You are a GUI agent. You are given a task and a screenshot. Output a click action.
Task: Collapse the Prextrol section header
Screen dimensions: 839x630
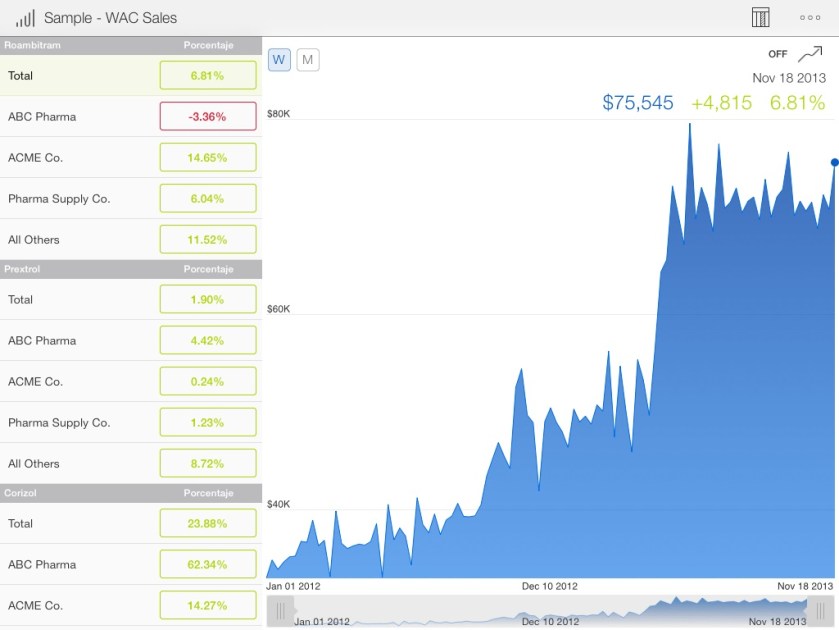click(130, 269)
